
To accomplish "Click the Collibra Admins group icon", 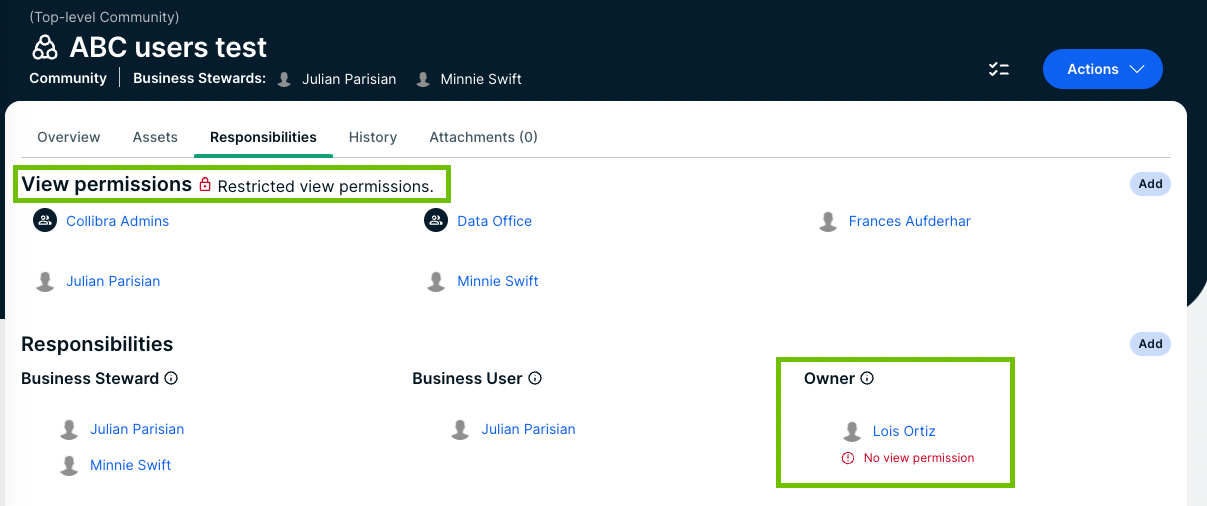I will tap(45, 221).
